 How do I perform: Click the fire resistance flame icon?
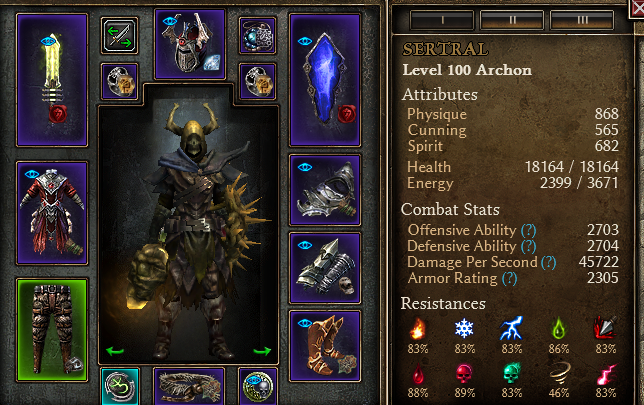[x=417, y=329]
